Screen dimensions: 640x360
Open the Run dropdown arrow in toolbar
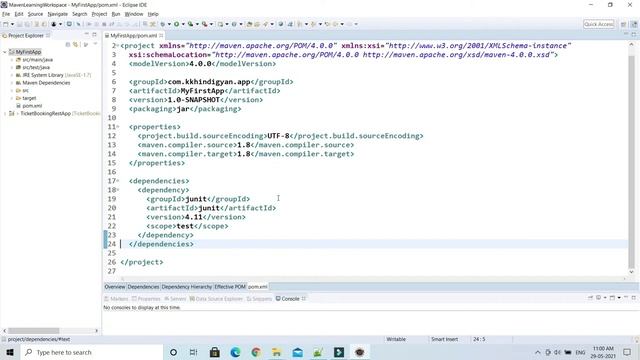[x=183, y=24]
